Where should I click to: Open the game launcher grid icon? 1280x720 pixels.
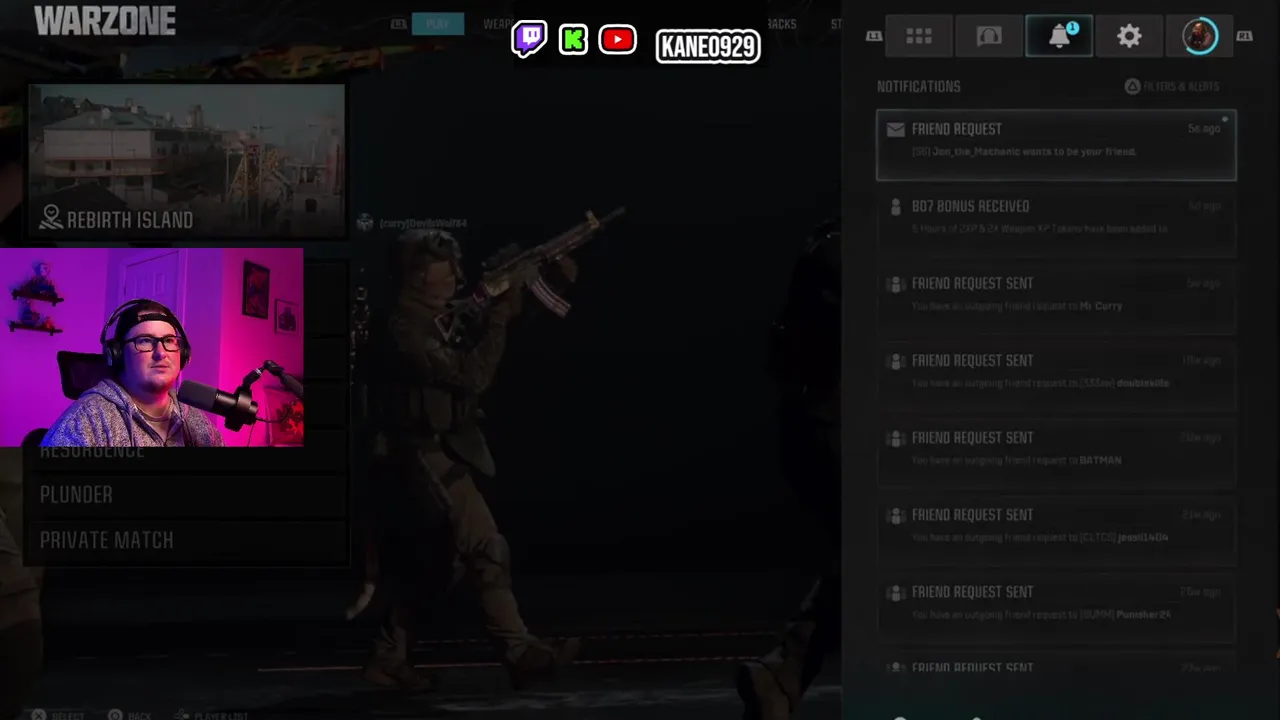(919, 37)
